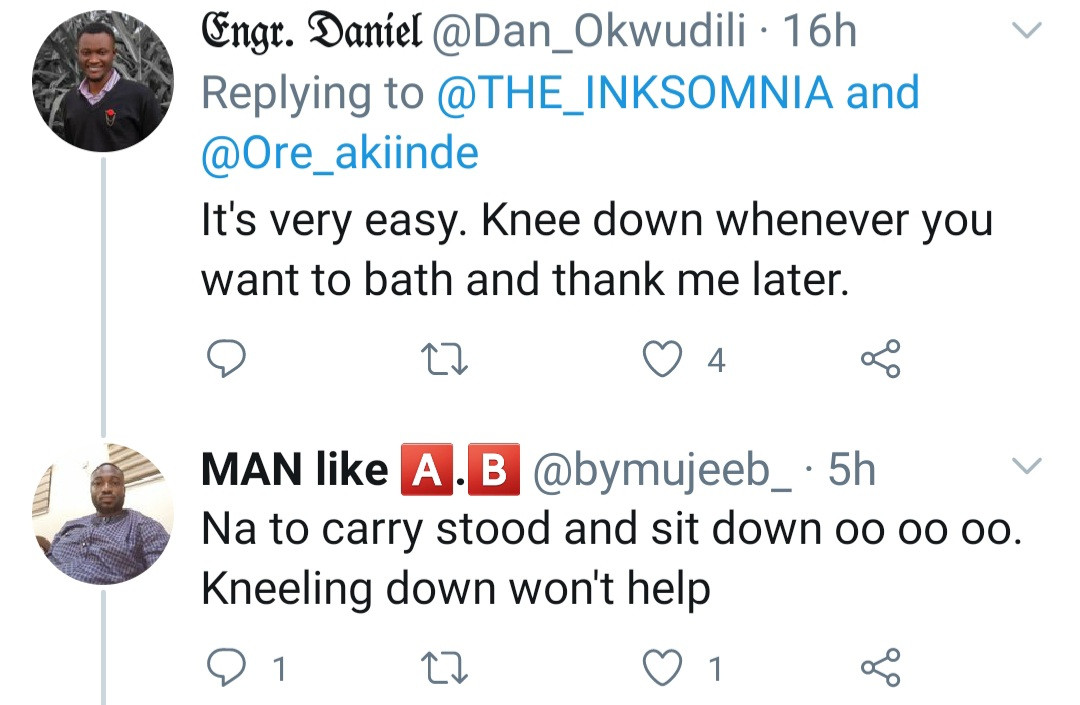Open the Engr. Daniel display name
This screenshot has height=705, width=1080.
(x=309, y=32)
